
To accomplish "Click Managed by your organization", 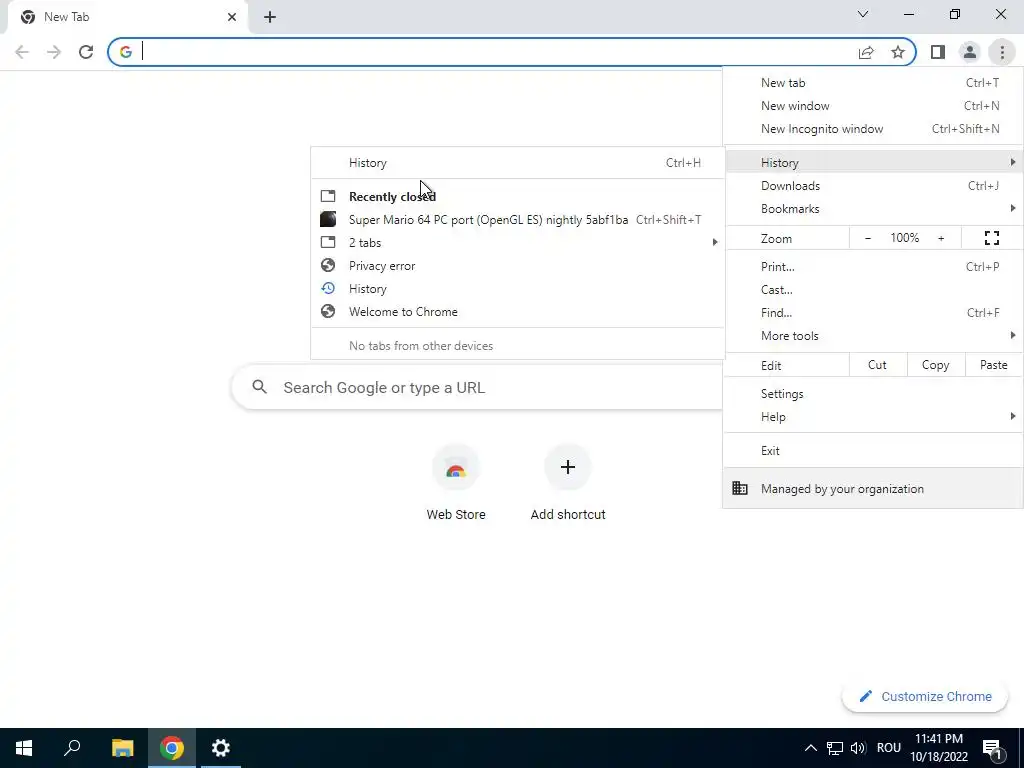I will tap(873, 488).
